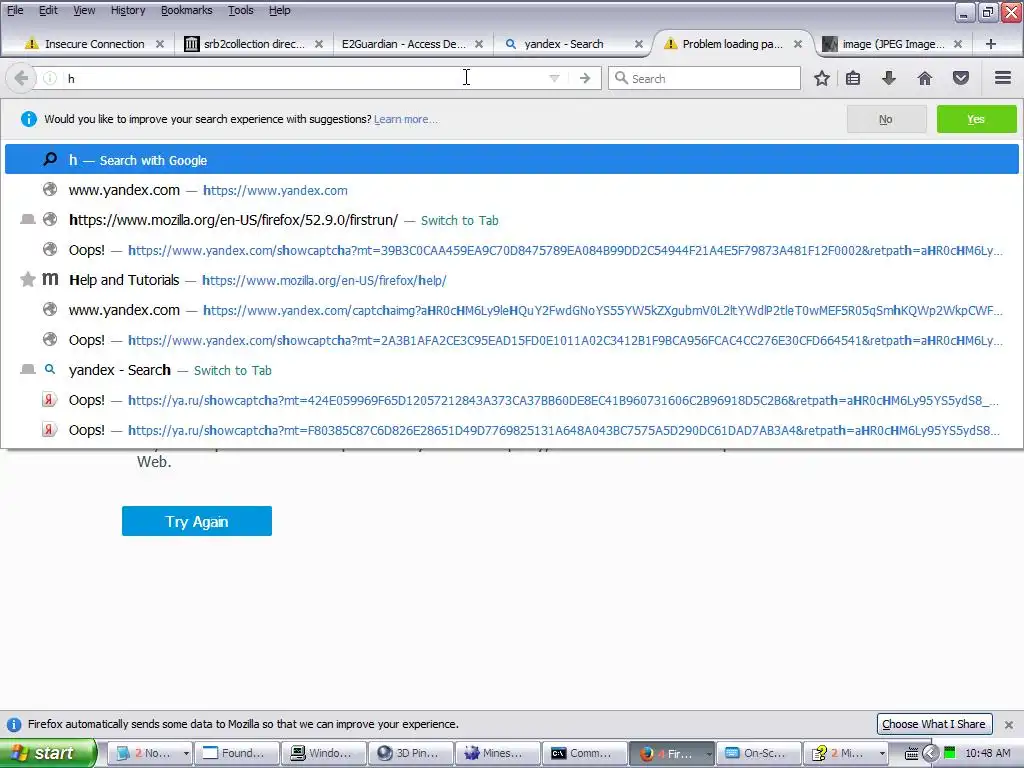
Task: Click the magnifier icon in search box
Action: (621, 78)
